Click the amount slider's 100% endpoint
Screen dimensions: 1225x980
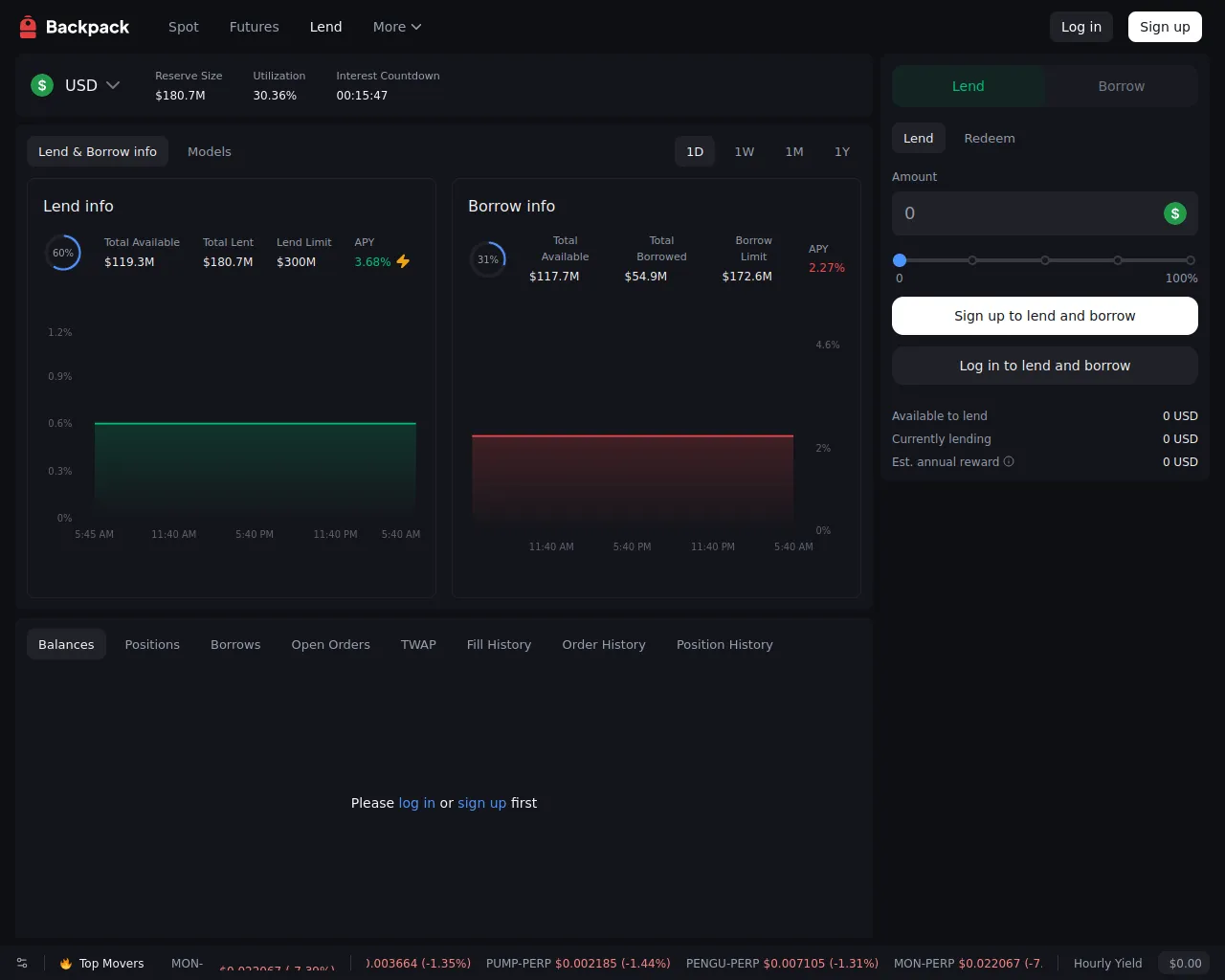point(1190,260)
